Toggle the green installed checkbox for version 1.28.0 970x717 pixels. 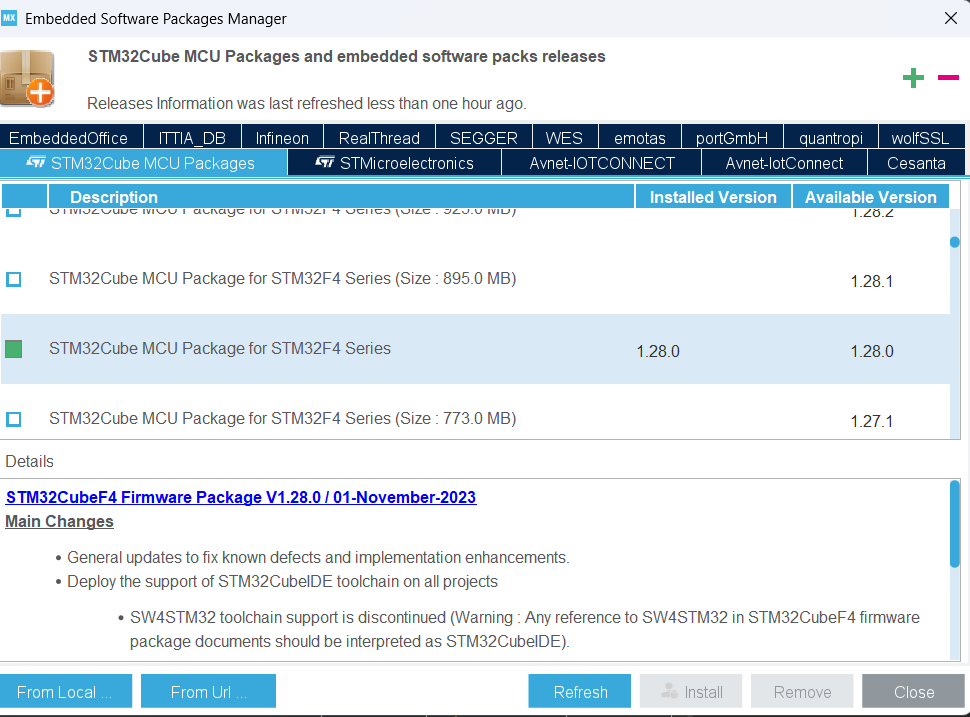pyautogui.click(x=14, y=349)
